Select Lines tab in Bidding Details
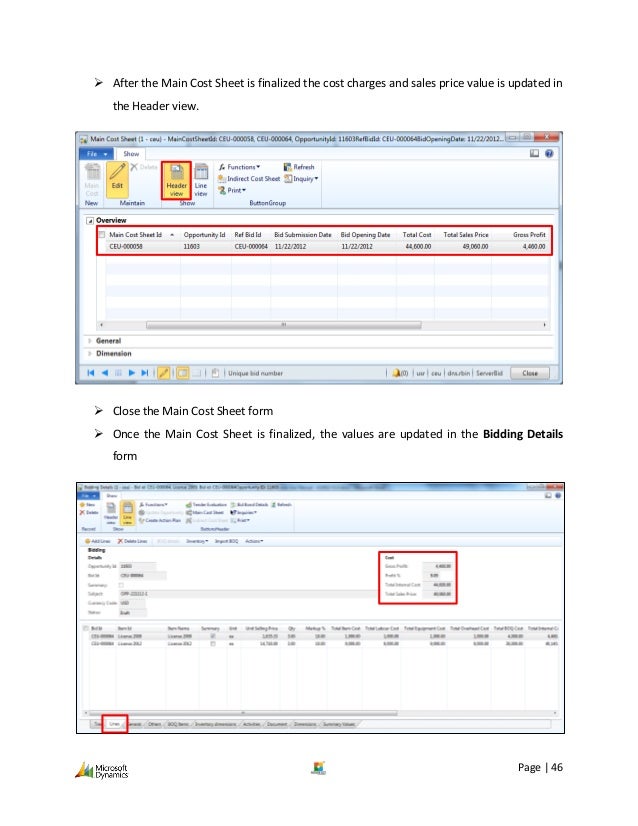 [x=114, y=724]
